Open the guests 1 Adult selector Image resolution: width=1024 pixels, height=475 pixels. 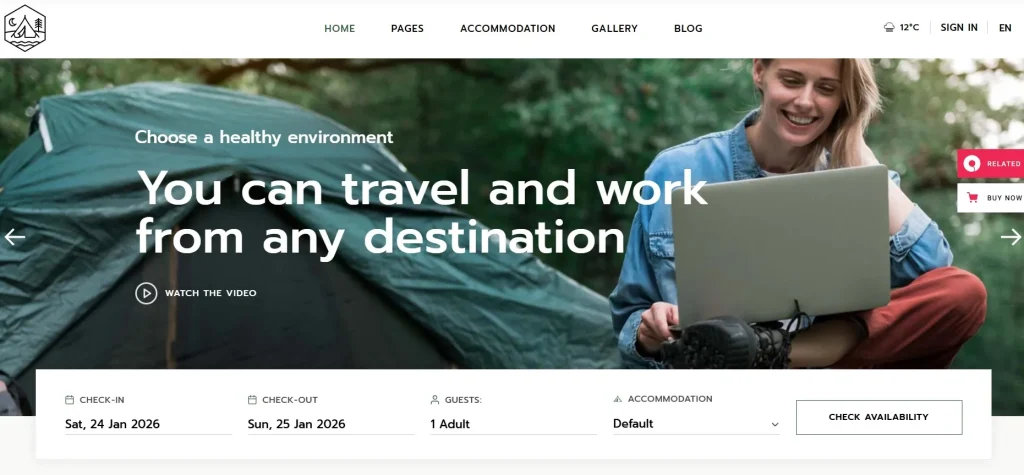(513, 424)
